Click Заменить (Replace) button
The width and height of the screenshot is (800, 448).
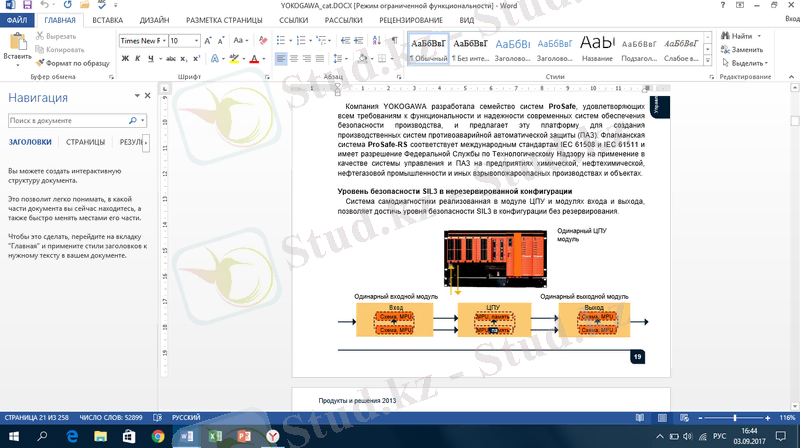745,49
